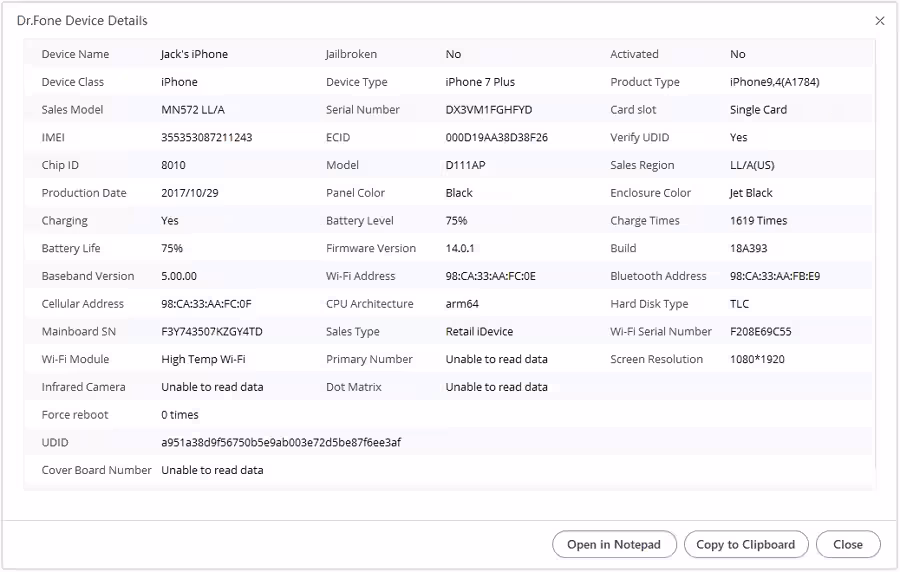The height and width of the screenshot is (572, 900).
Task: Select the device name Jack's iPhone
Action: pyautogui.click(x=194, y=54)
